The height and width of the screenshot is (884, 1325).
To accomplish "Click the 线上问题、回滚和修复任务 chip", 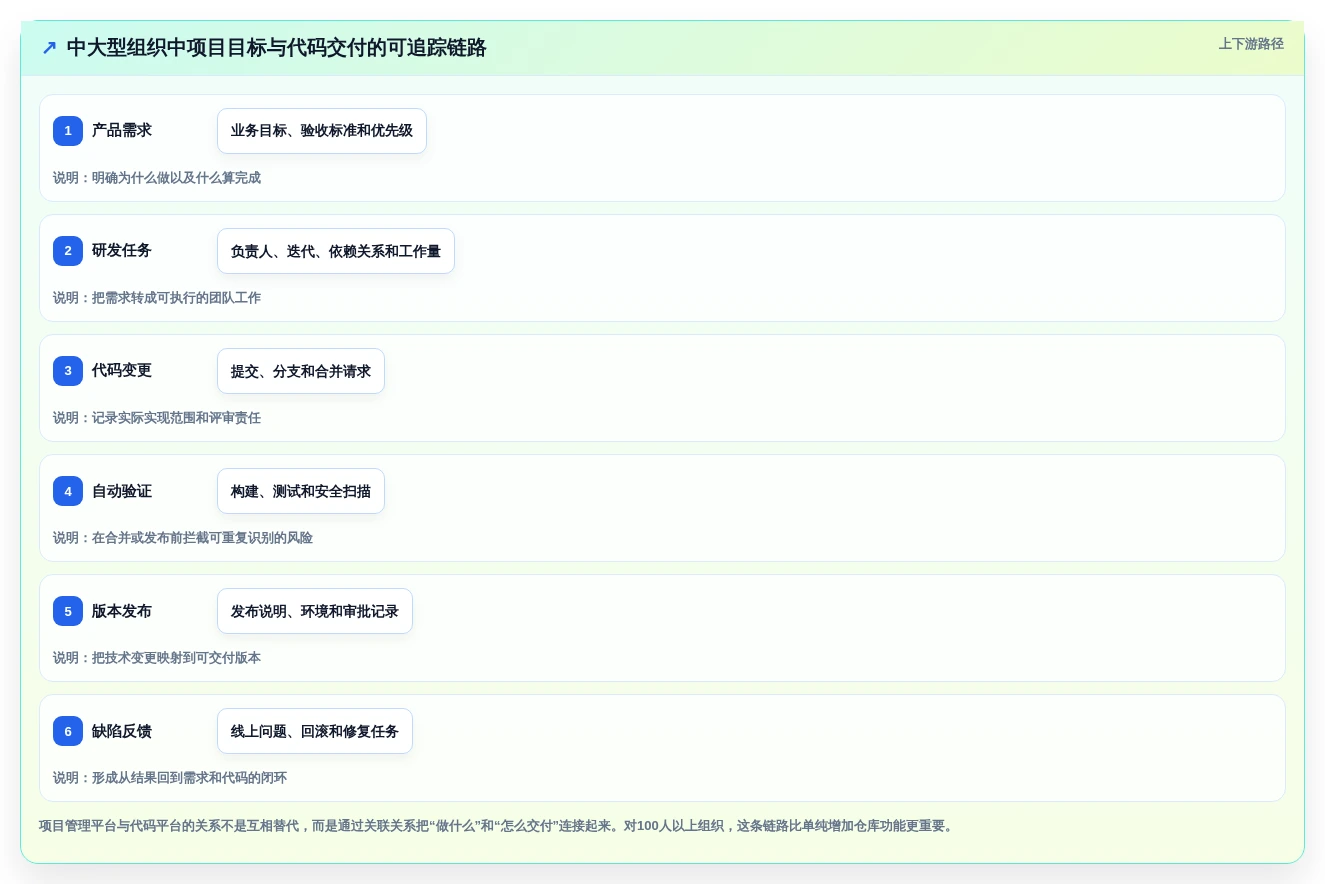I will point(315,731).
